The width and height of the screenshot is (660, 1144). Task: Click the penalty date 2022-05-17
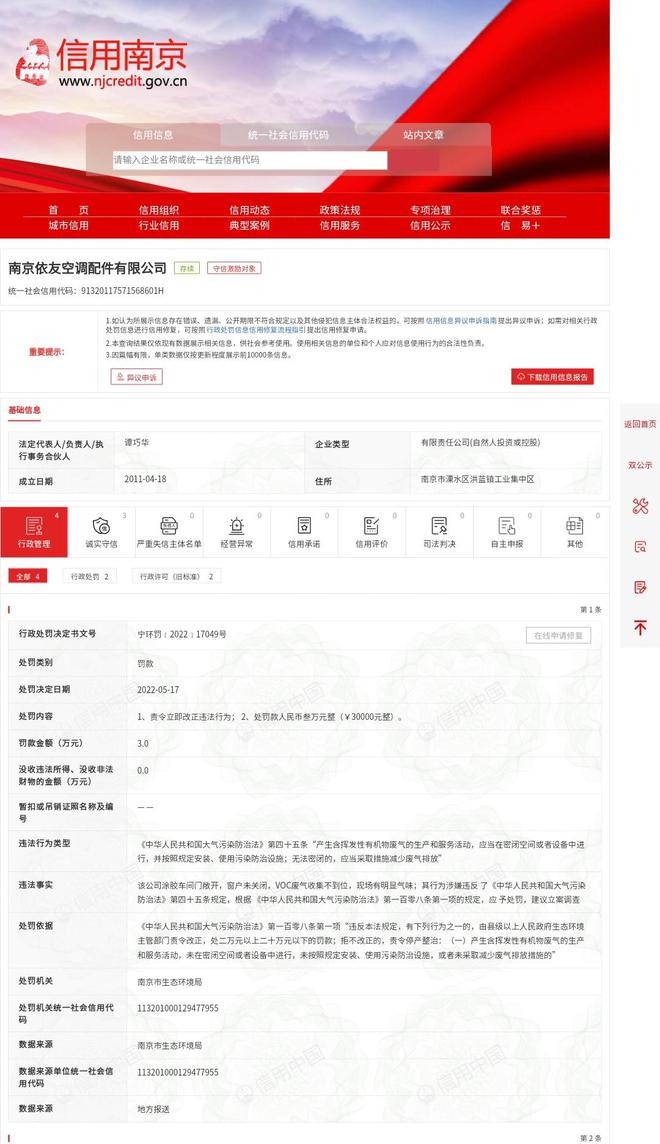click(x=158, y=689)
